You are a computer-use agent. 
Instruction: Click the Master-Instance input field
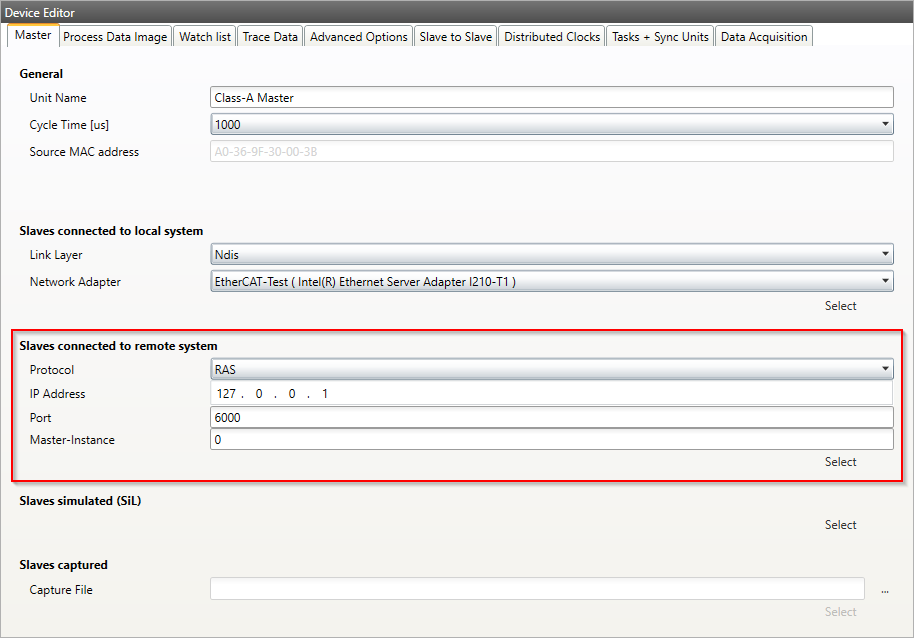tap(550, 440)
